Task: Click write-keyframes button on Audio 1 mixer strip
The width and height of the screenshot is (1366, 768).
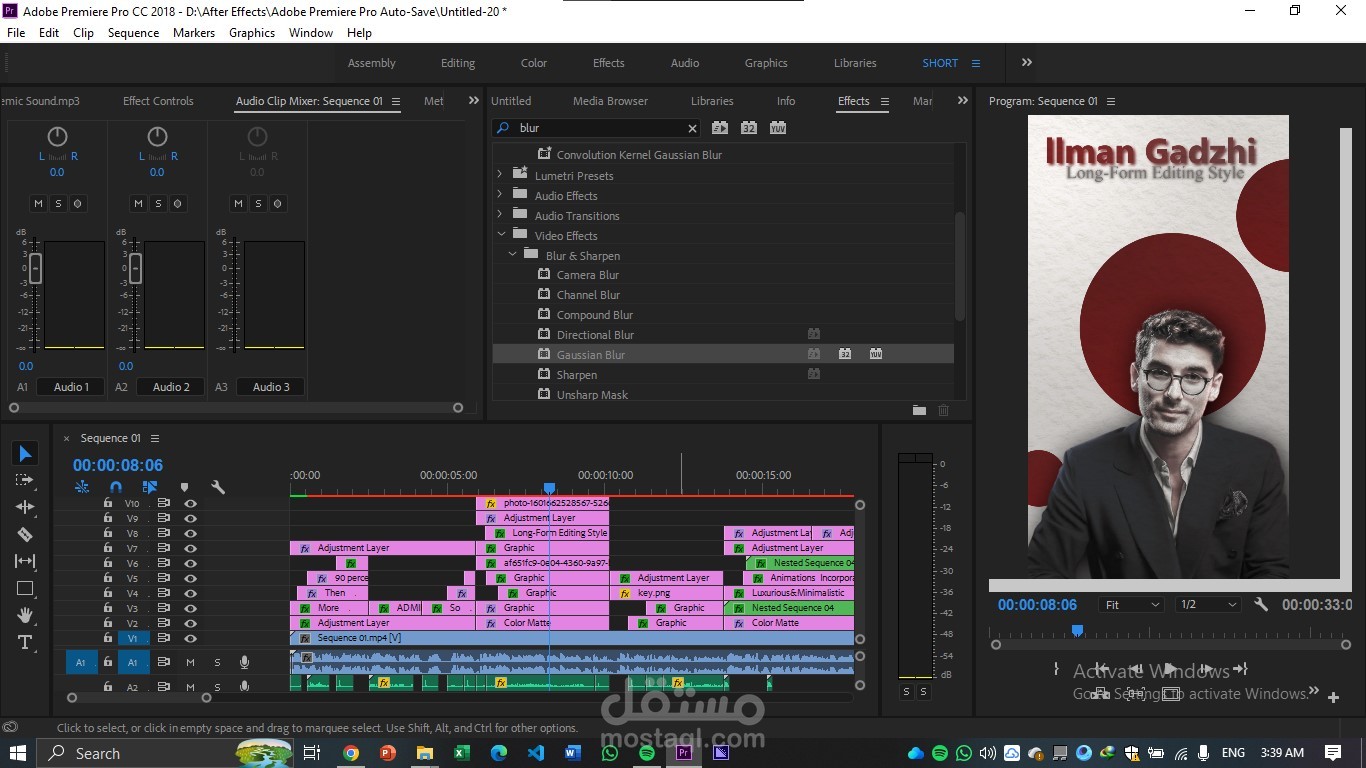Action: pyautogui.click(x=78, y=204)
